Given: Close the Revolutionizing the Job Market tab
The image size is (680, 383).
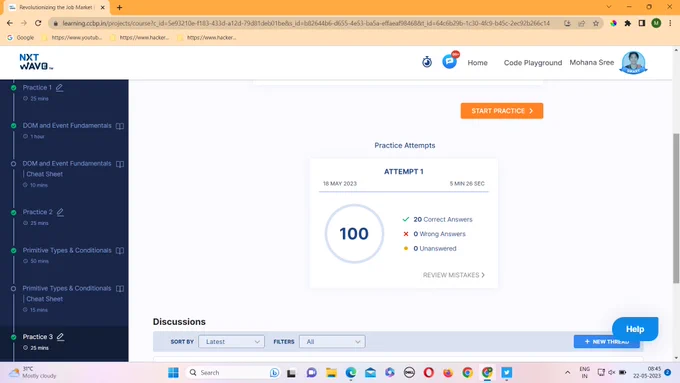Looking at the screenshot, I should pos(103,7).
